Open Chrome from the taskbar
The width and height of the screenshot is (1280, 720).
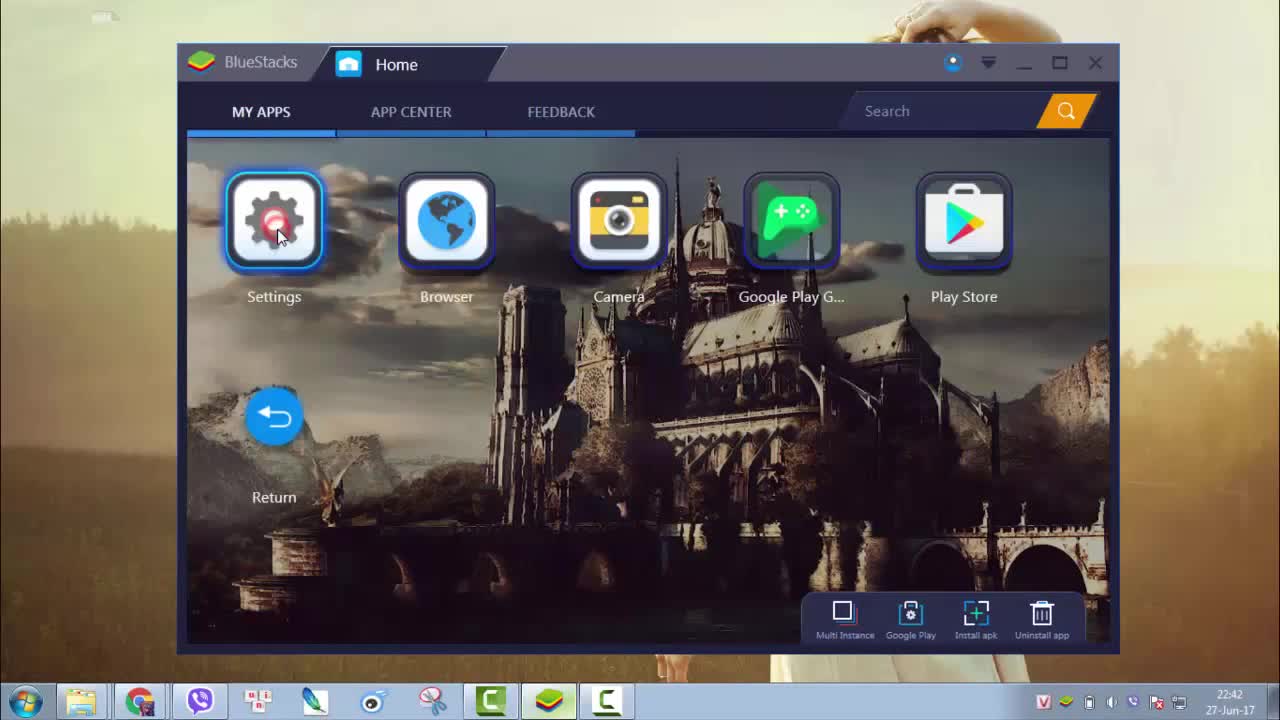click(140, 701)
